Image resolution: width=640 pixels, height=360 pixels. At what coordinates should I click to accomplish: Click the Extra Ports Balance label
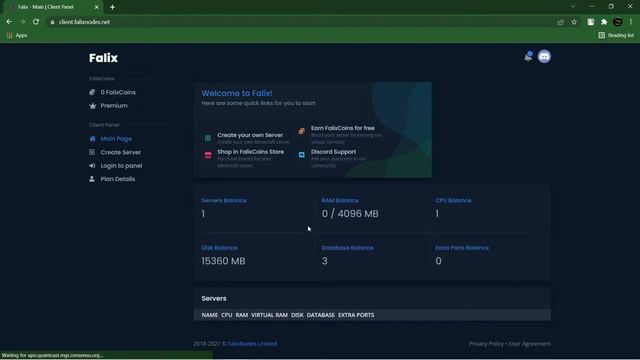click(x=462, y=248)
